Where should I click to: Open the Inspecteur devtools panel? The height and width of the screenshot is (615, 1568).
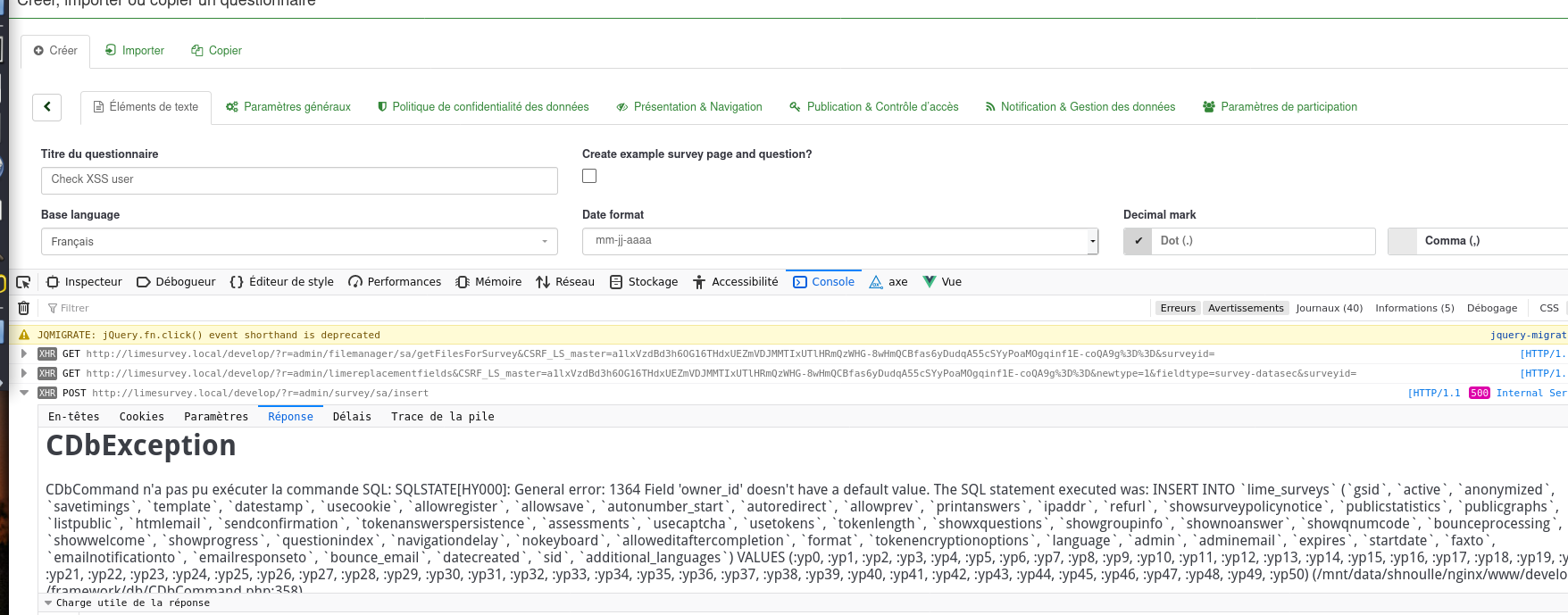[84, 282]
